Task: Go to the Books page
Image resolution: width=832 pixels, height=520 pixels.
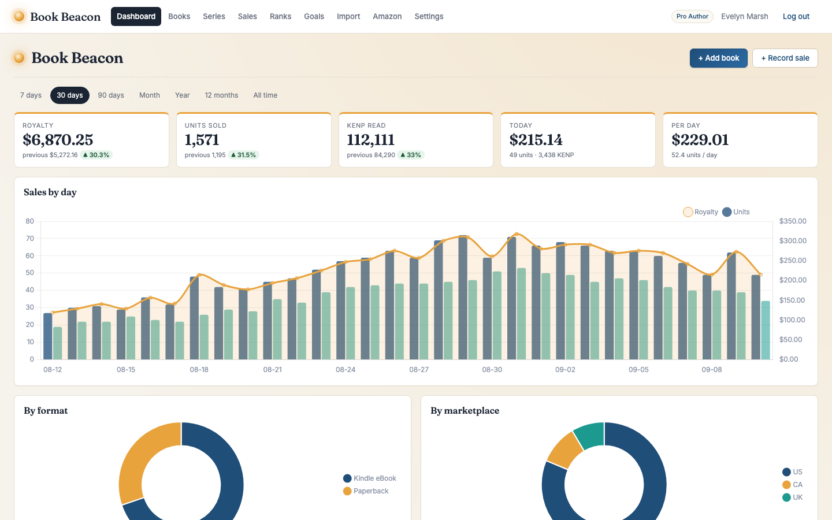Action: tap(179, 16)
